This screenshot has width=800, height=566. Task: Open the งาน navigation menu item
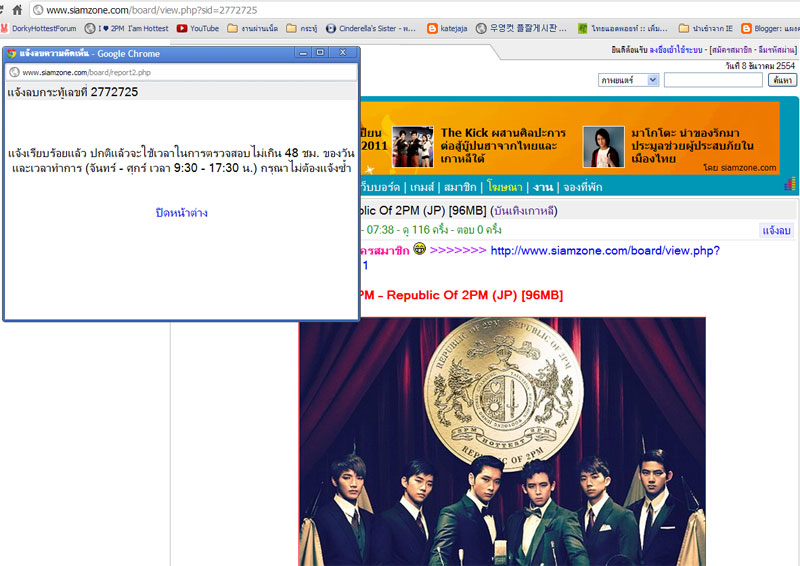pyautogui.click(x=543, y=187)
